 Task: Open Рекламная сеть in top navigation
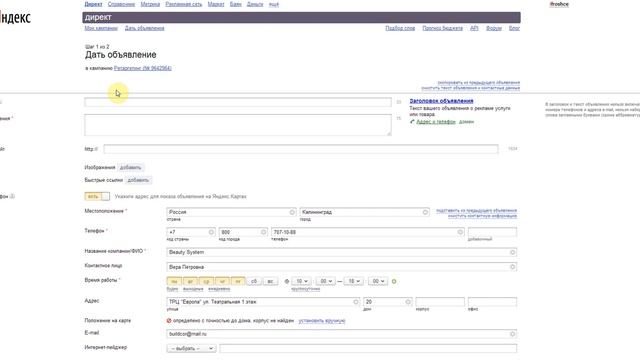coord(184,4)
